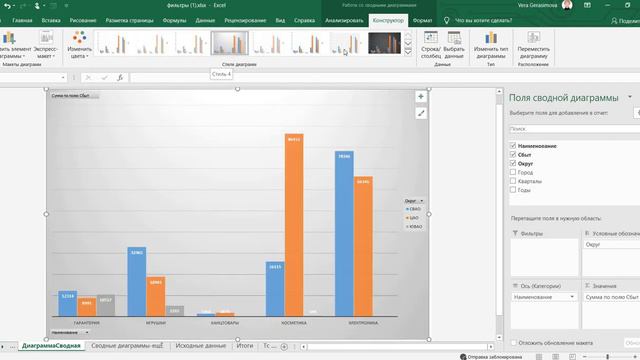Switch to Итоги sheet tab
640x360 pixels.
click(x=245, y=346)
